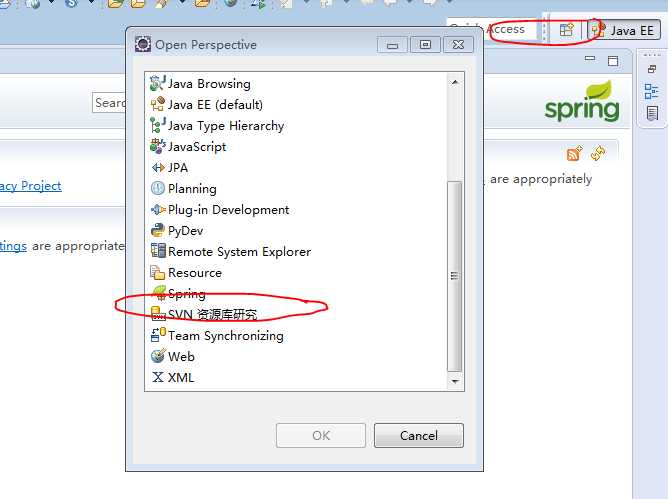This screenshot has height=499, width=668.
Task: Click the Java Browsing icon
Action: (157, 83)
